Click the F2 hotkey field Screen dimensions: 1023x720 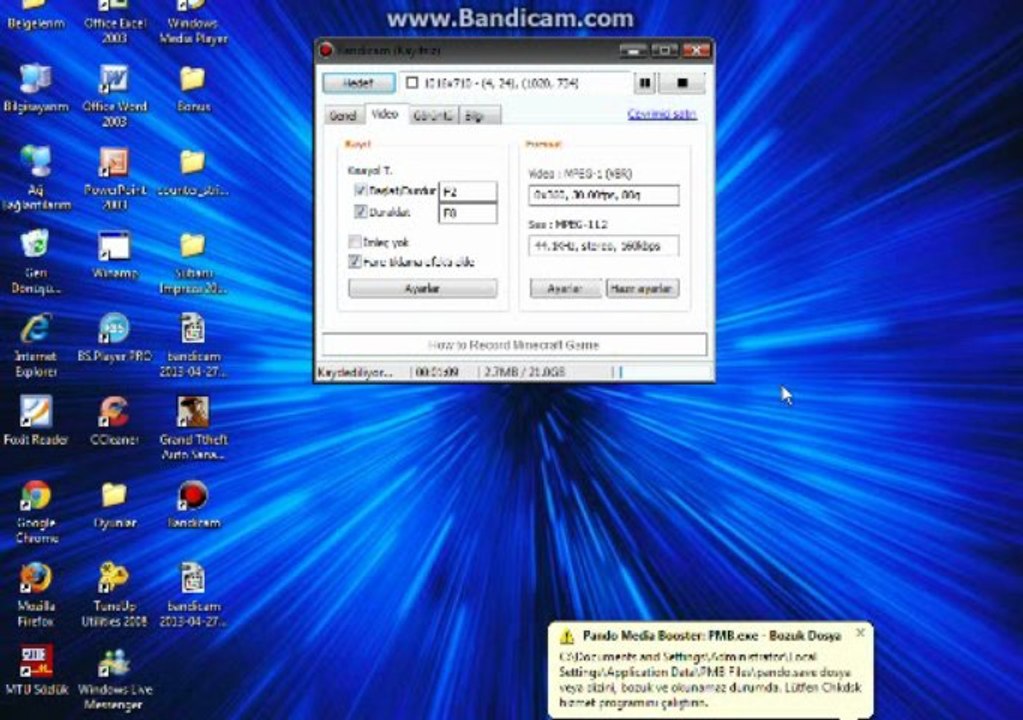pos(468,191)
